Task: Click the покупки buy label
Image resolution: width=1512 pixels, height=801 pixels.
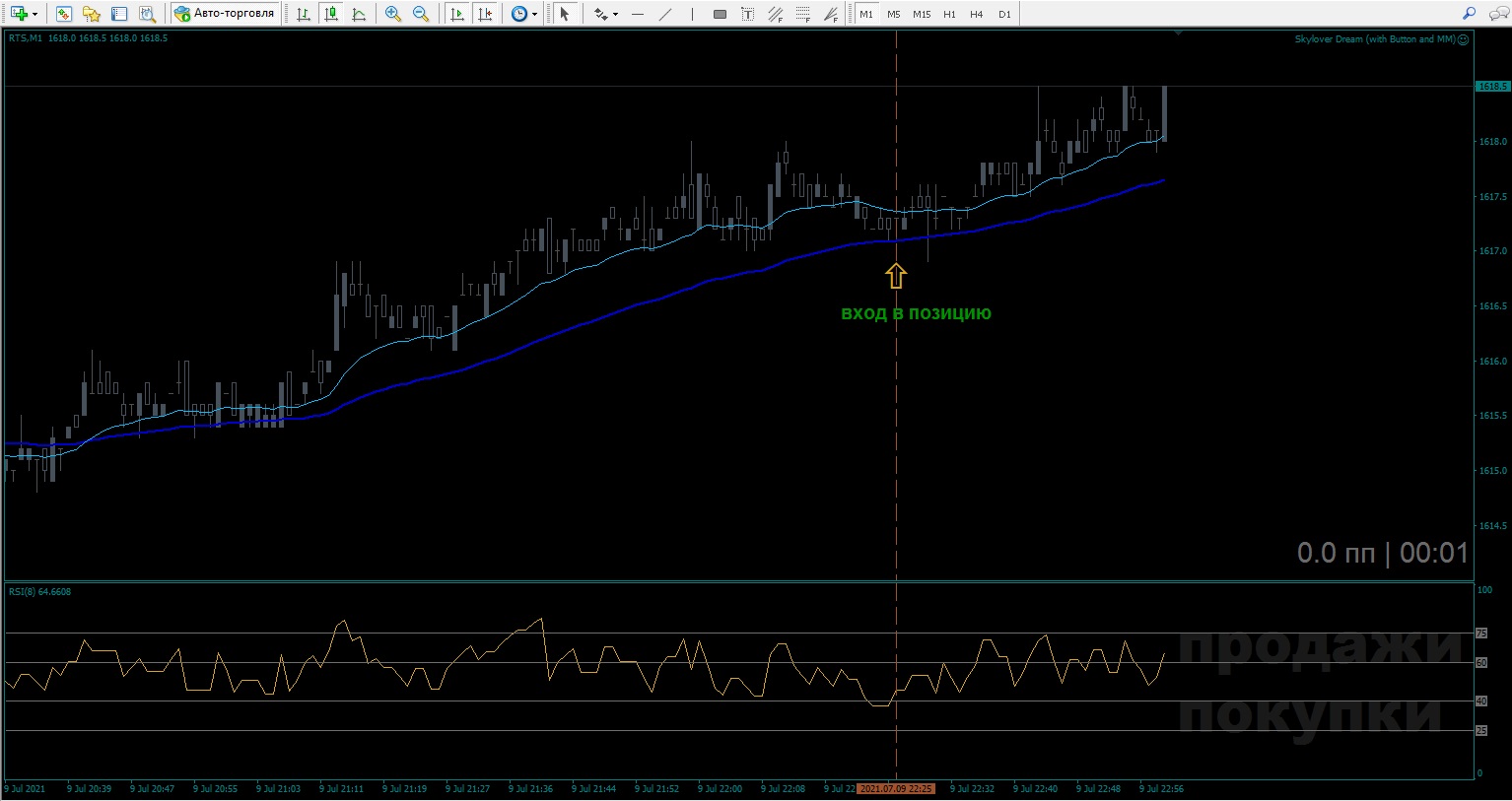Action: 1309,712
